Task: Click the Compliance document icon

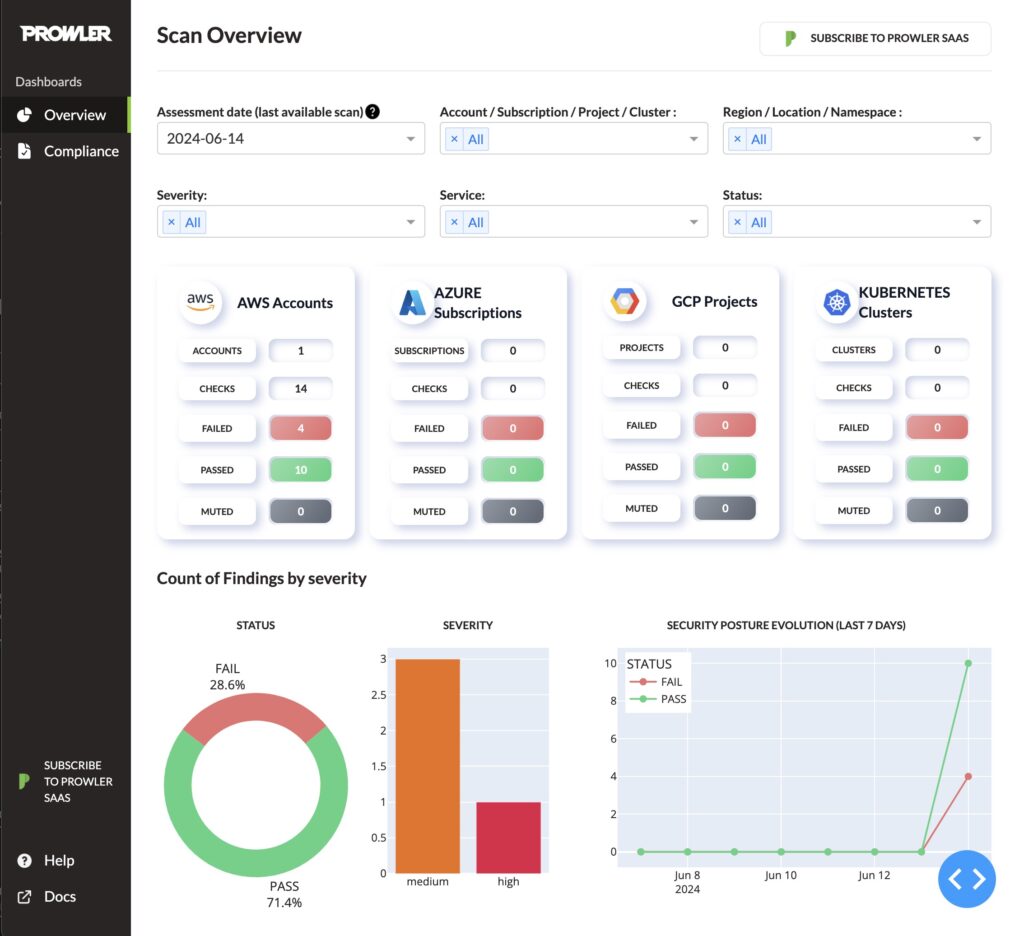Action: coord(24,151)
